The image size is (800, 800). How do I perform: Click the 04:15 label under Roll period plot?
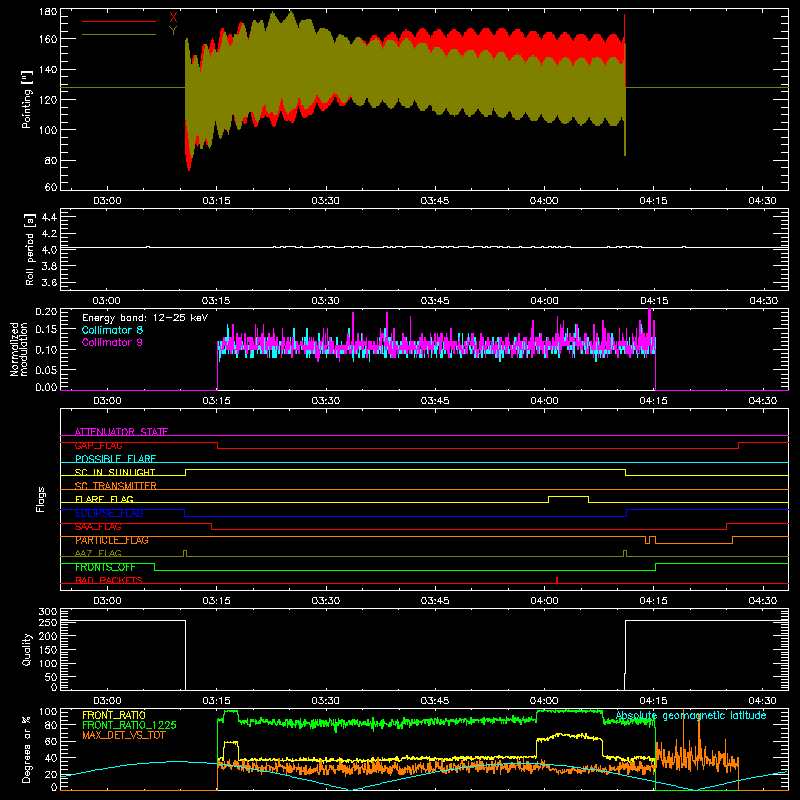point(654,301)
